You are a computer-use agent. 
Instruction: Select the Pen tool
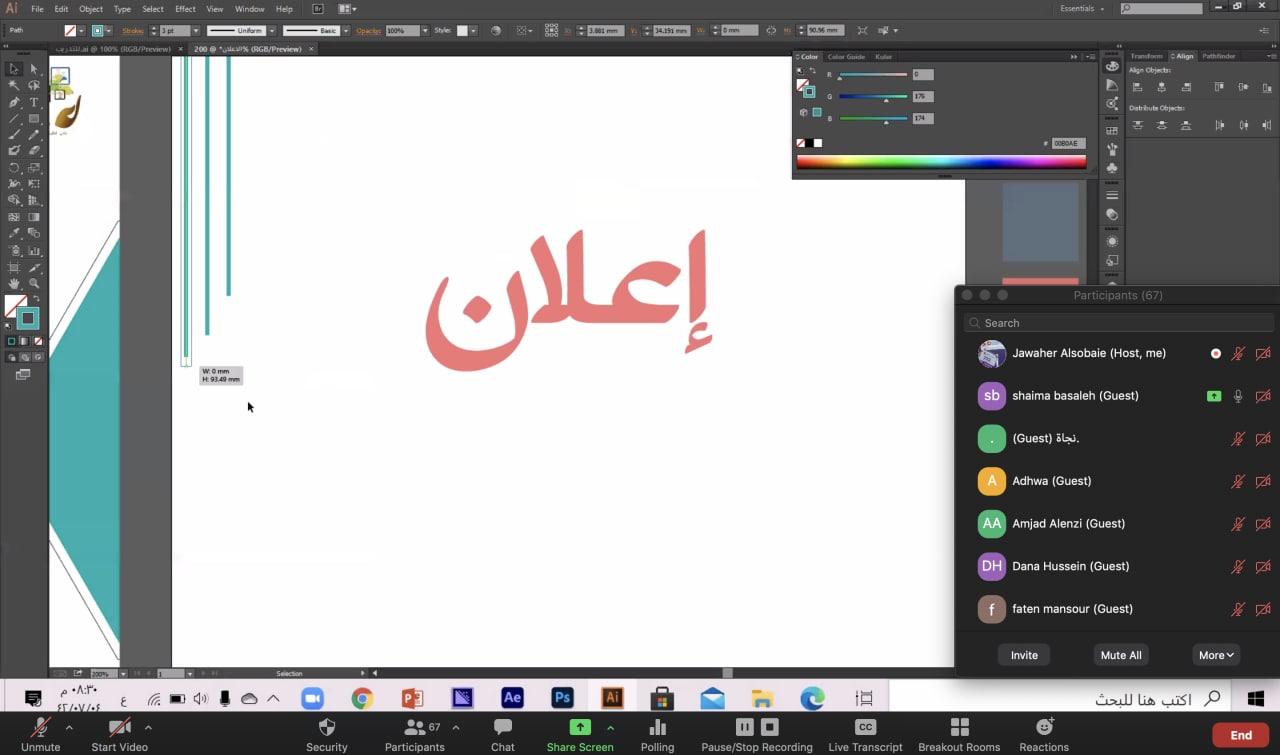(14, 102)
